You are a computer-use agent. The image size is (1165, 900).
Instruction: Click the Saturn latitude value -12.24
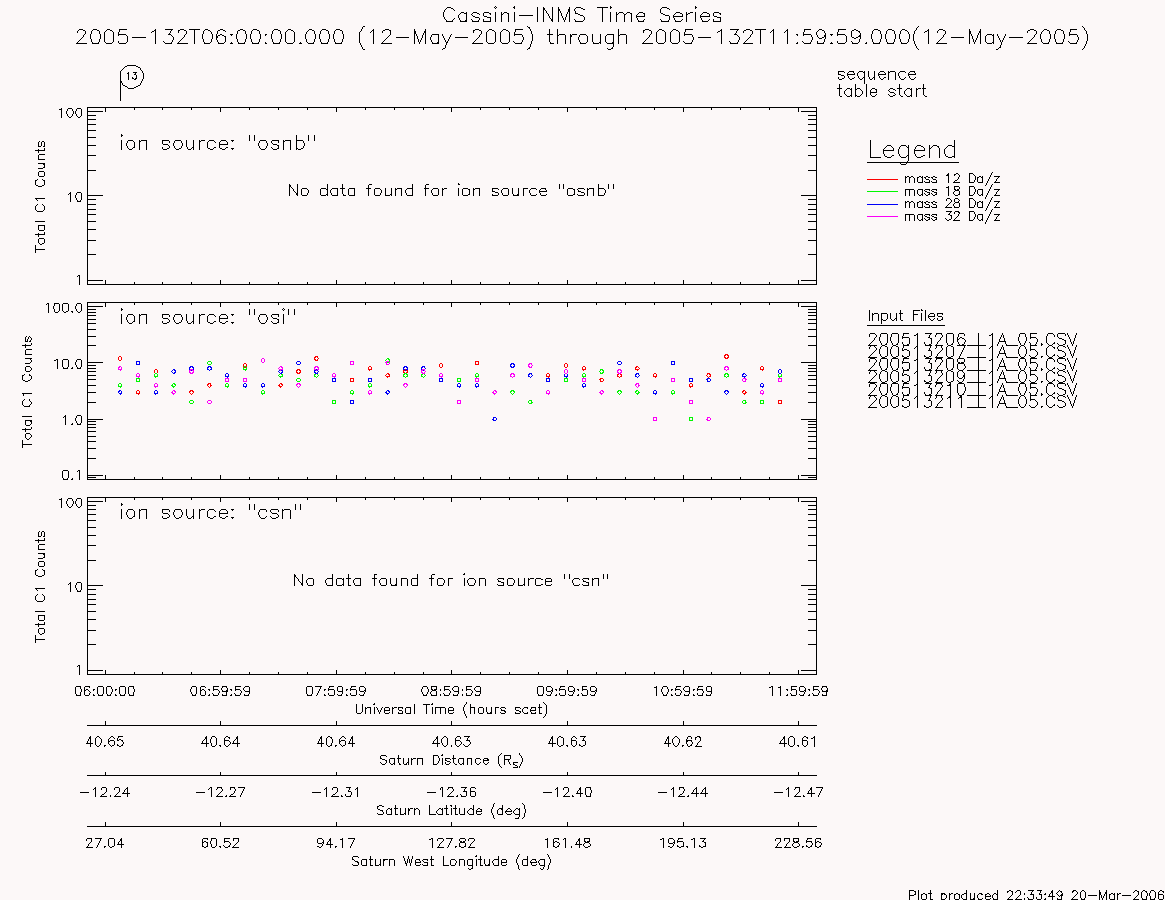click(x=105, y=792)
